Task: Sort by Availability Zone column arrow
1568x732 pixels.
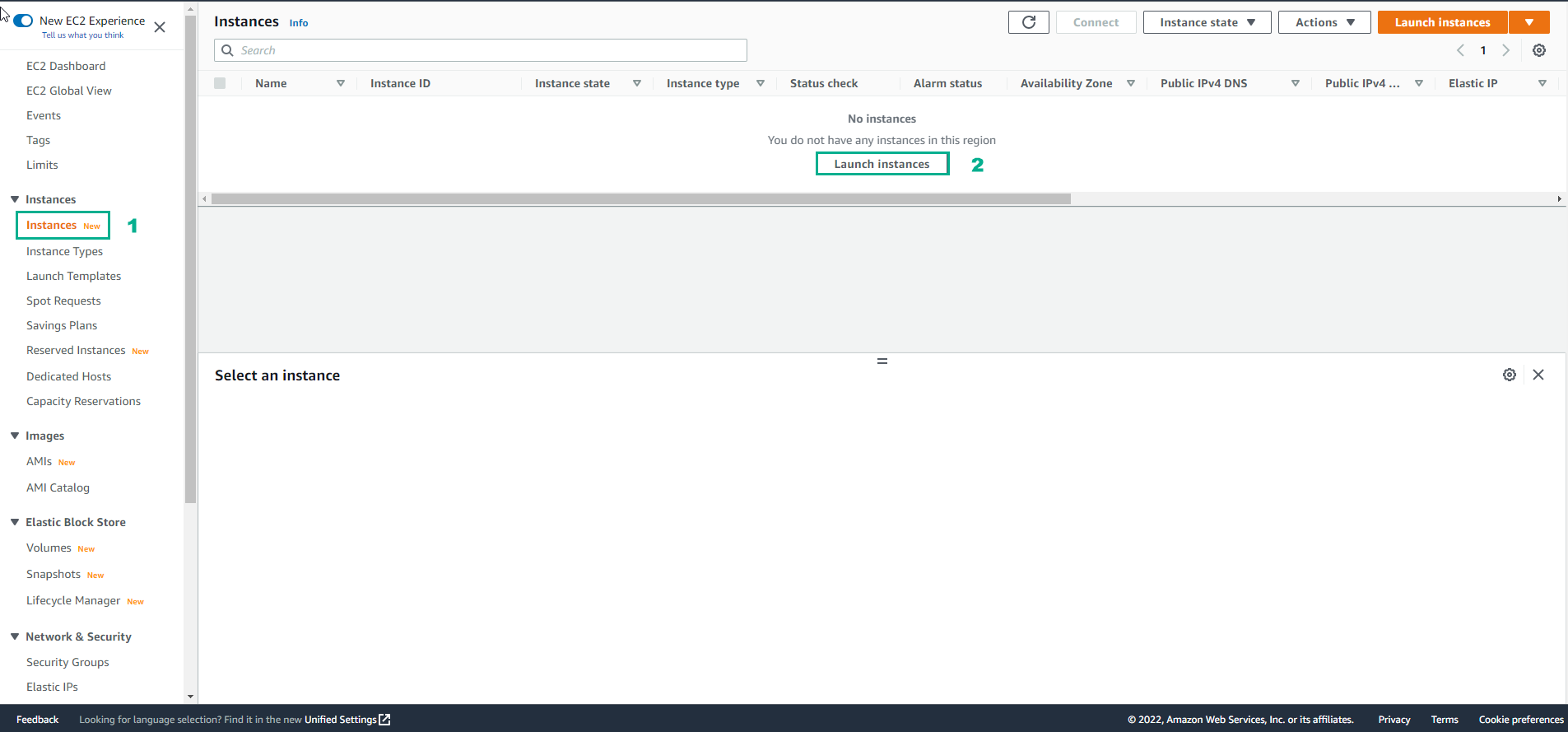Action: tap(1130, 83)
